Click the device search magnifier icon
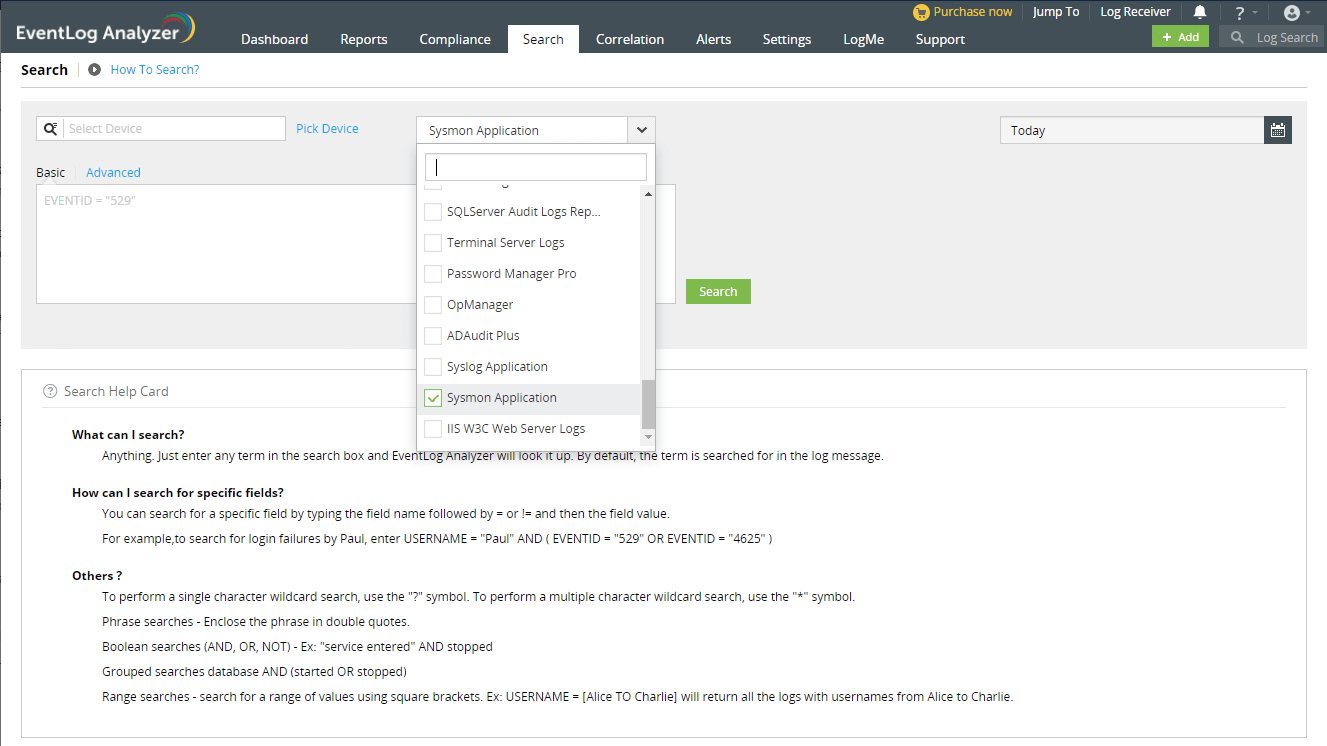This screenshot has height=746, width=1327. [x=50, y=128]
